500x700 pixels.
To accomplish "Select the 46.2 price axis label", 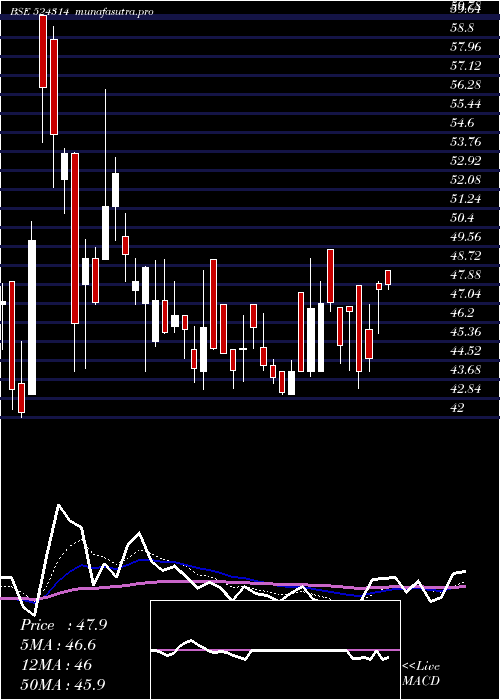I will [463, 312].
